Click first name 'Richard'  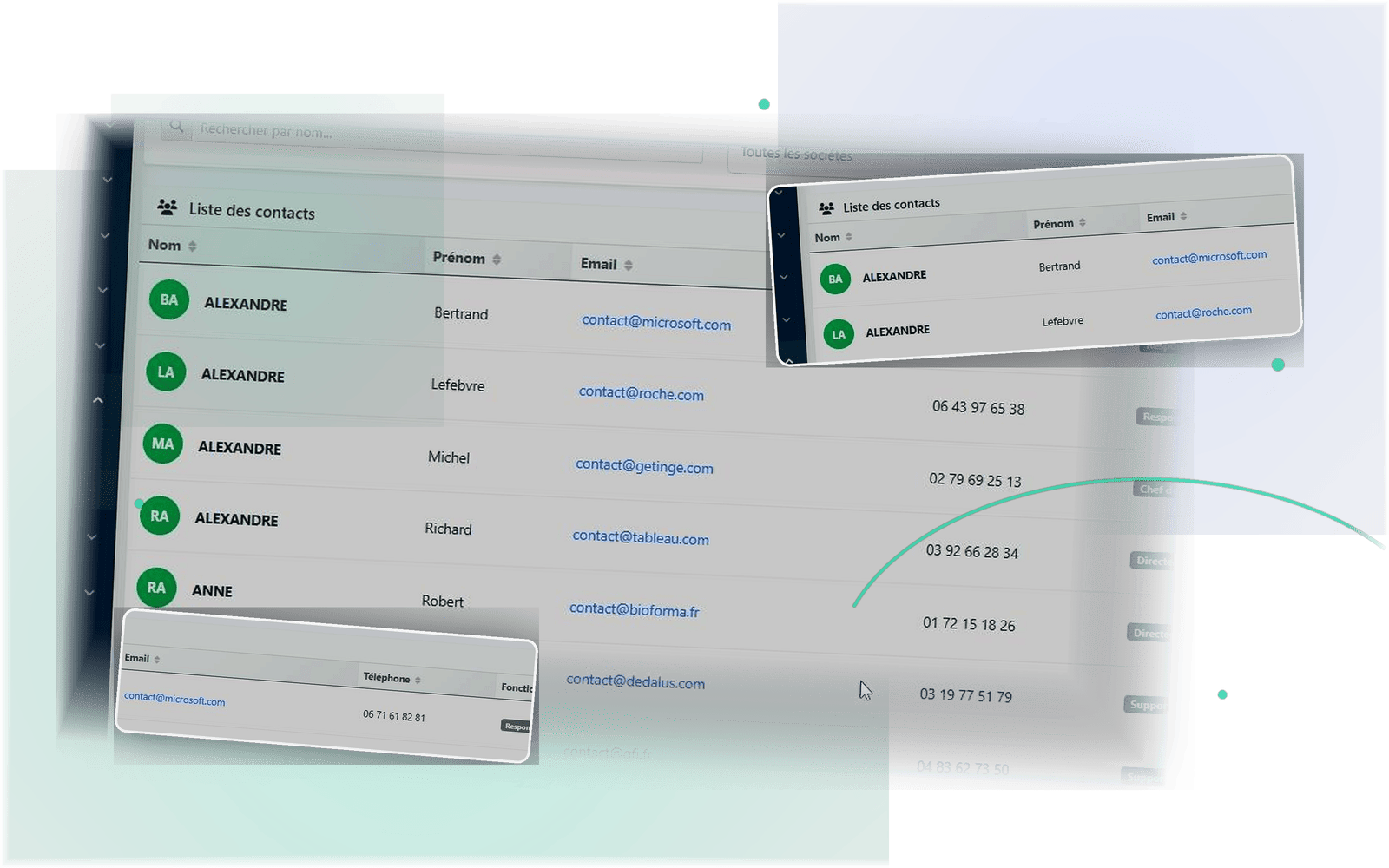[x=448, y=529]
